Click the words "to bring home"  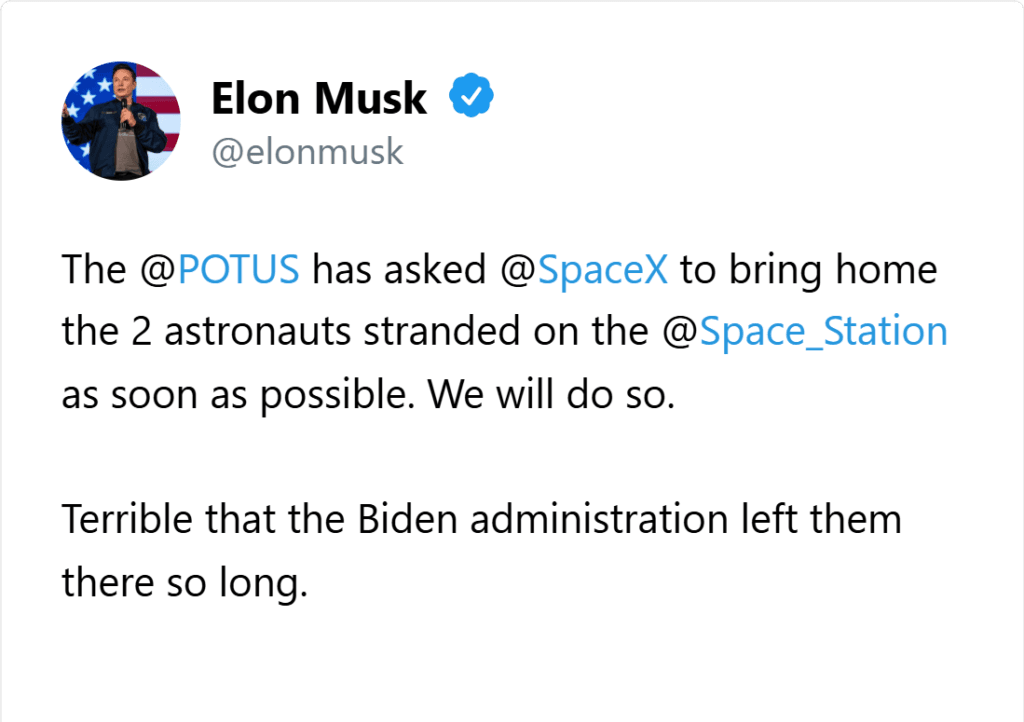[x=808, y=270]
